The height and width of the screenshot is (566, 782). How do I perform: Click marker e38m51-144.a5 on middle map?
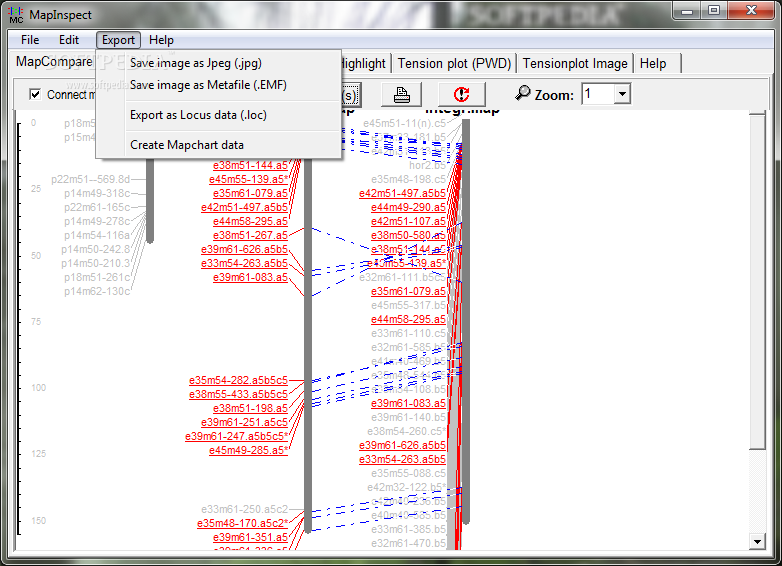250,165
